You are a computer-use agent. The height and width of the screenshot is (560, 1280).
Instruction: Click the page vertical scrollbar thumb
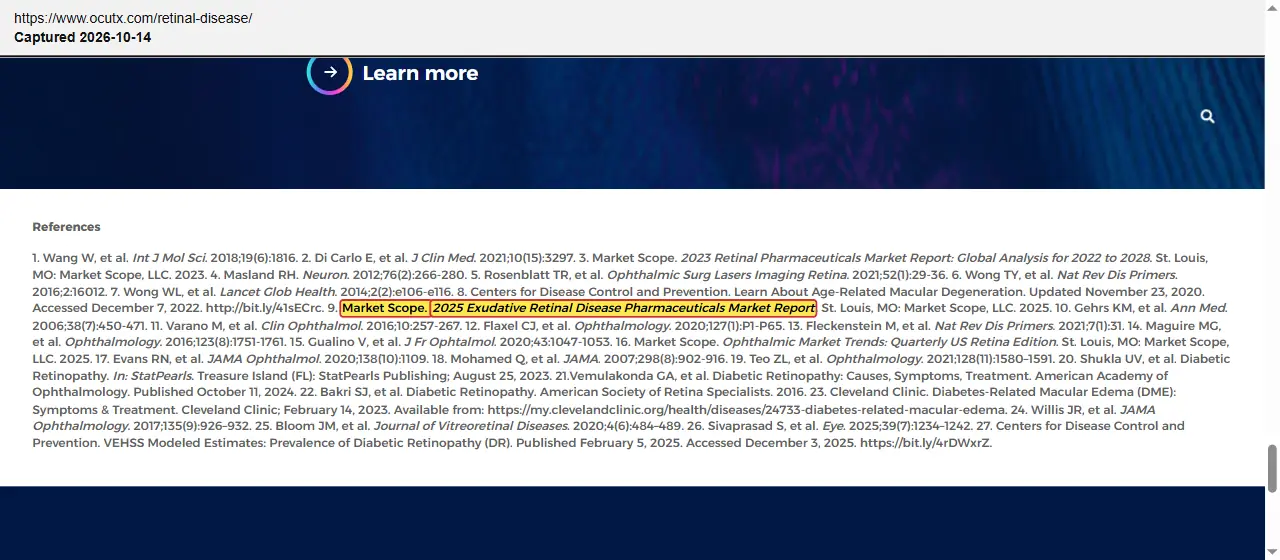(x=1272, y=468)
